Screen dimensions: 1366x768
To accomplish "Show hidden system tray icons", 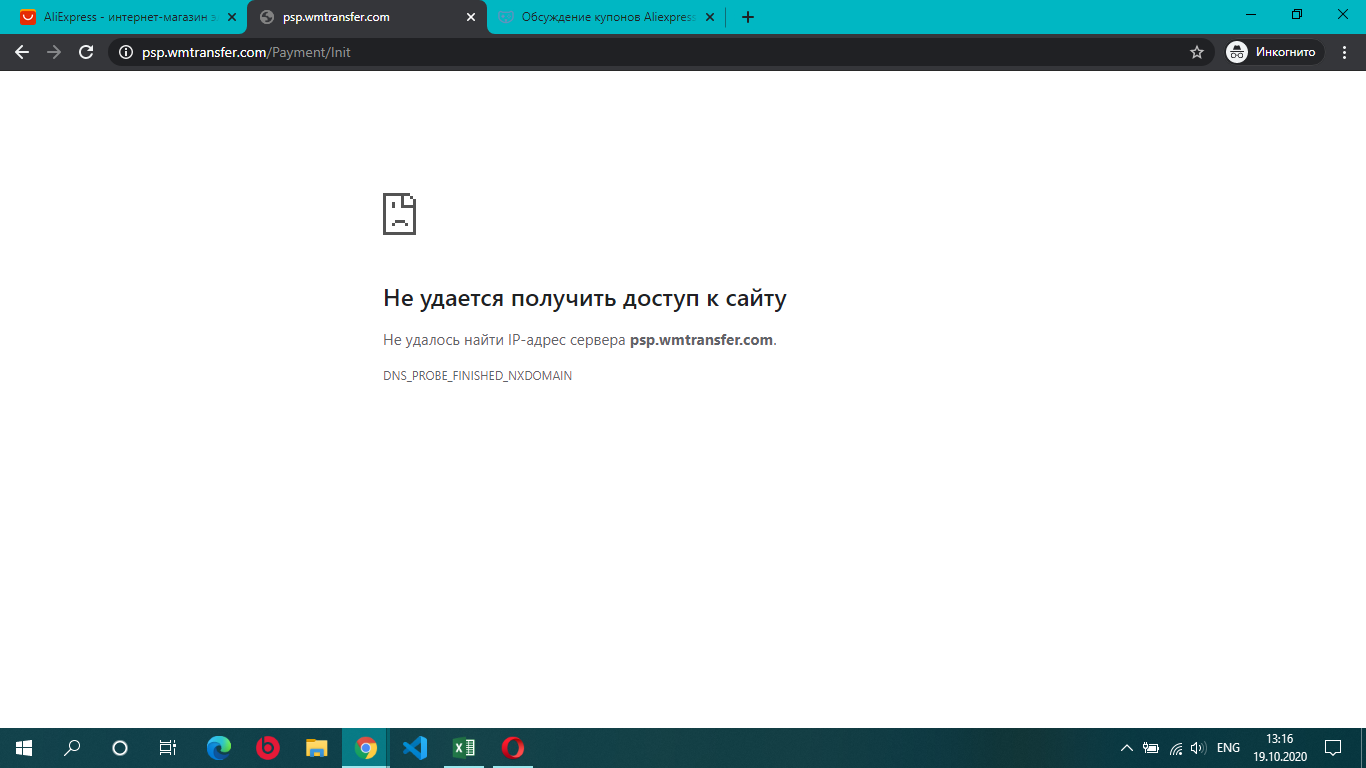I will coord(1127,747).
